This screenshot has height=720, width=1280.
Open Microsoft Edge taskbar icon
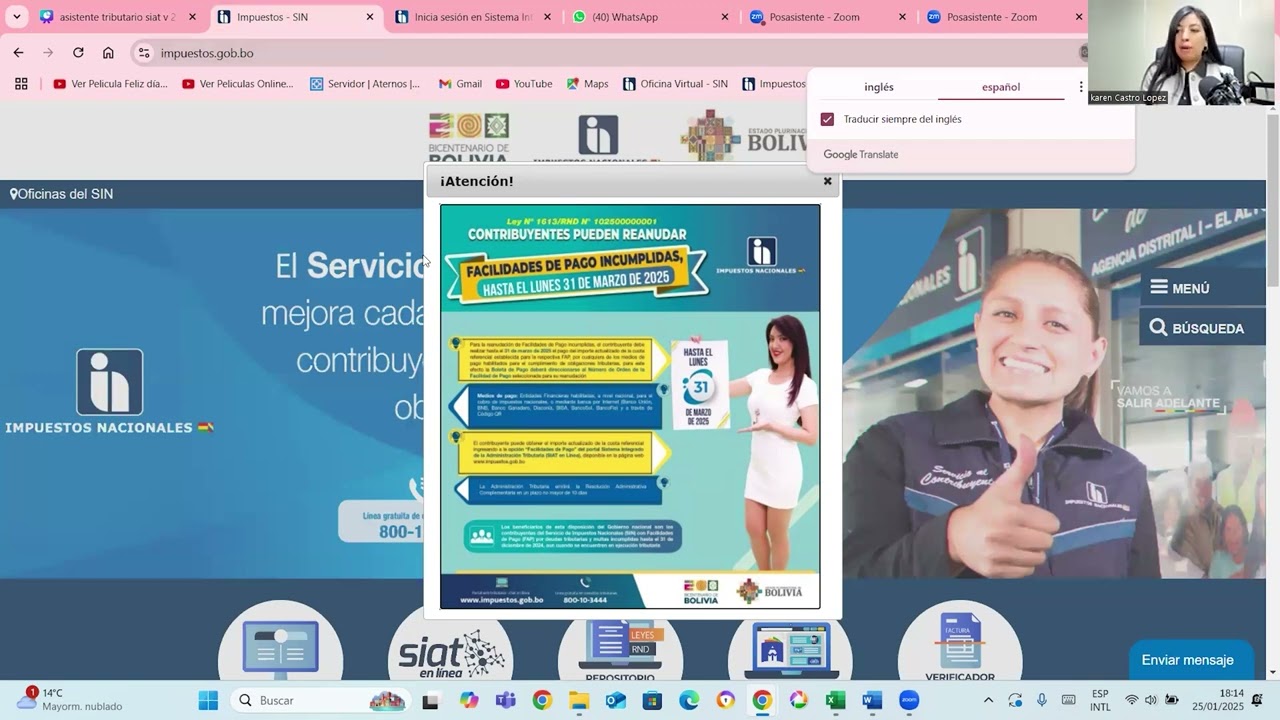[689, 700]
